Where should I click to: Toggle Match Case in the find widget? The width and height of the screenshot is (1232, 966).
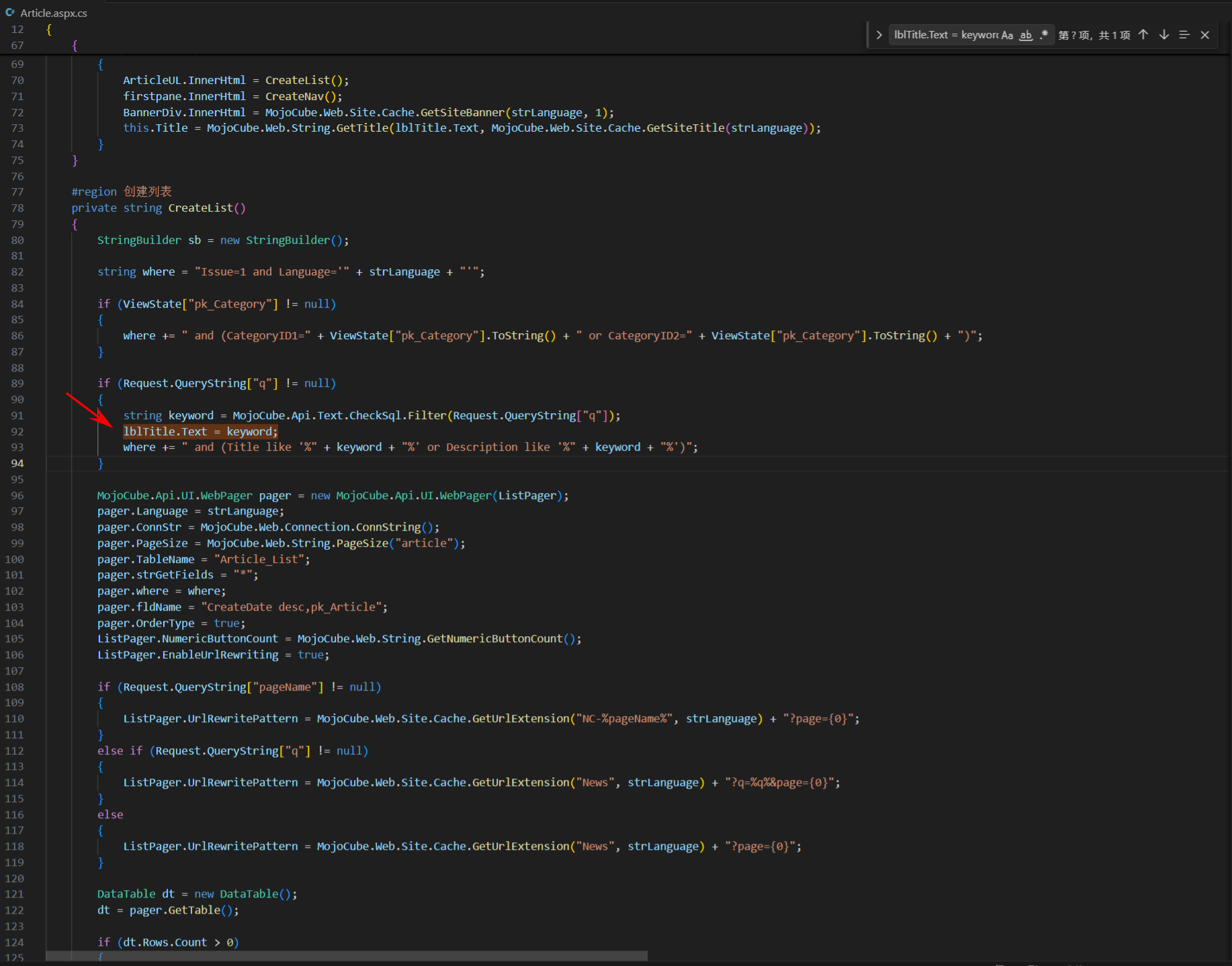1006,35
